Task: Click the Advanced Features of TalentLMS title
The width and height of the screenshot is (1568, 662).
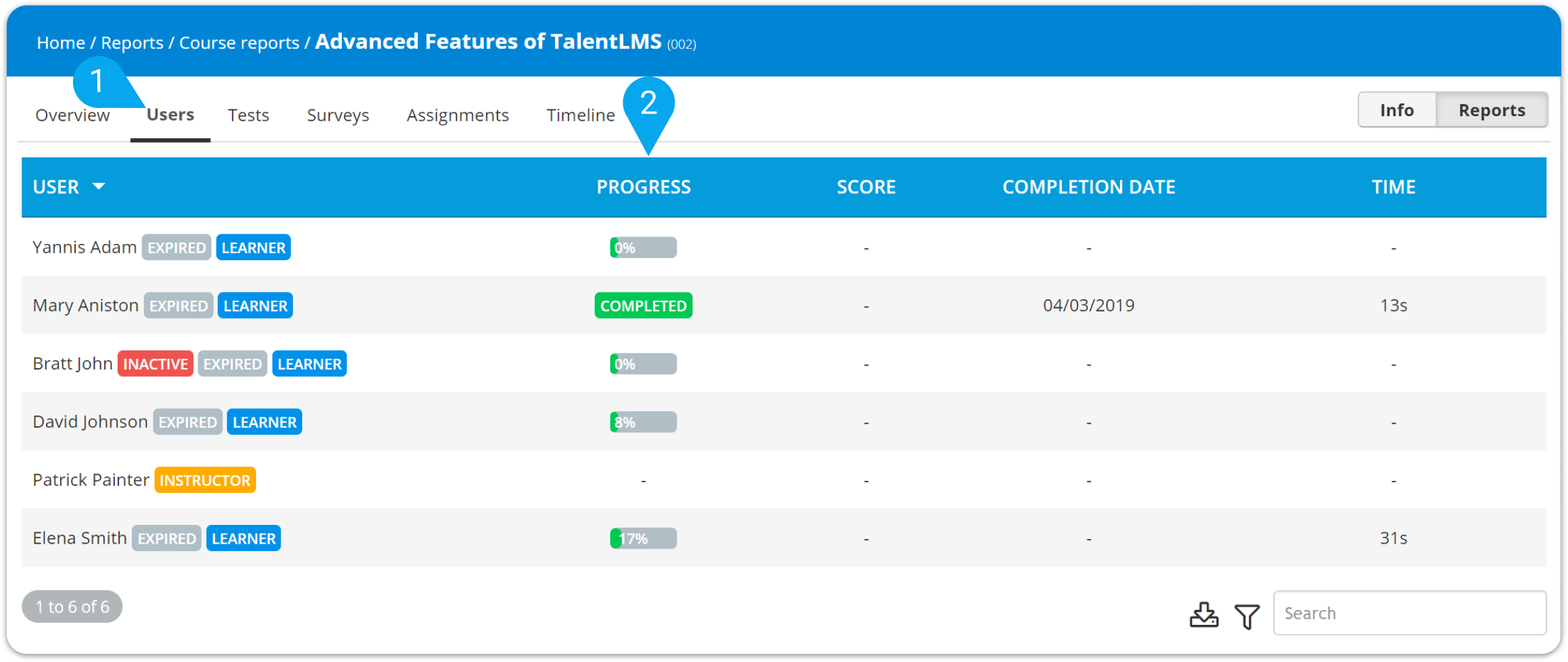Action: [488, 42]
